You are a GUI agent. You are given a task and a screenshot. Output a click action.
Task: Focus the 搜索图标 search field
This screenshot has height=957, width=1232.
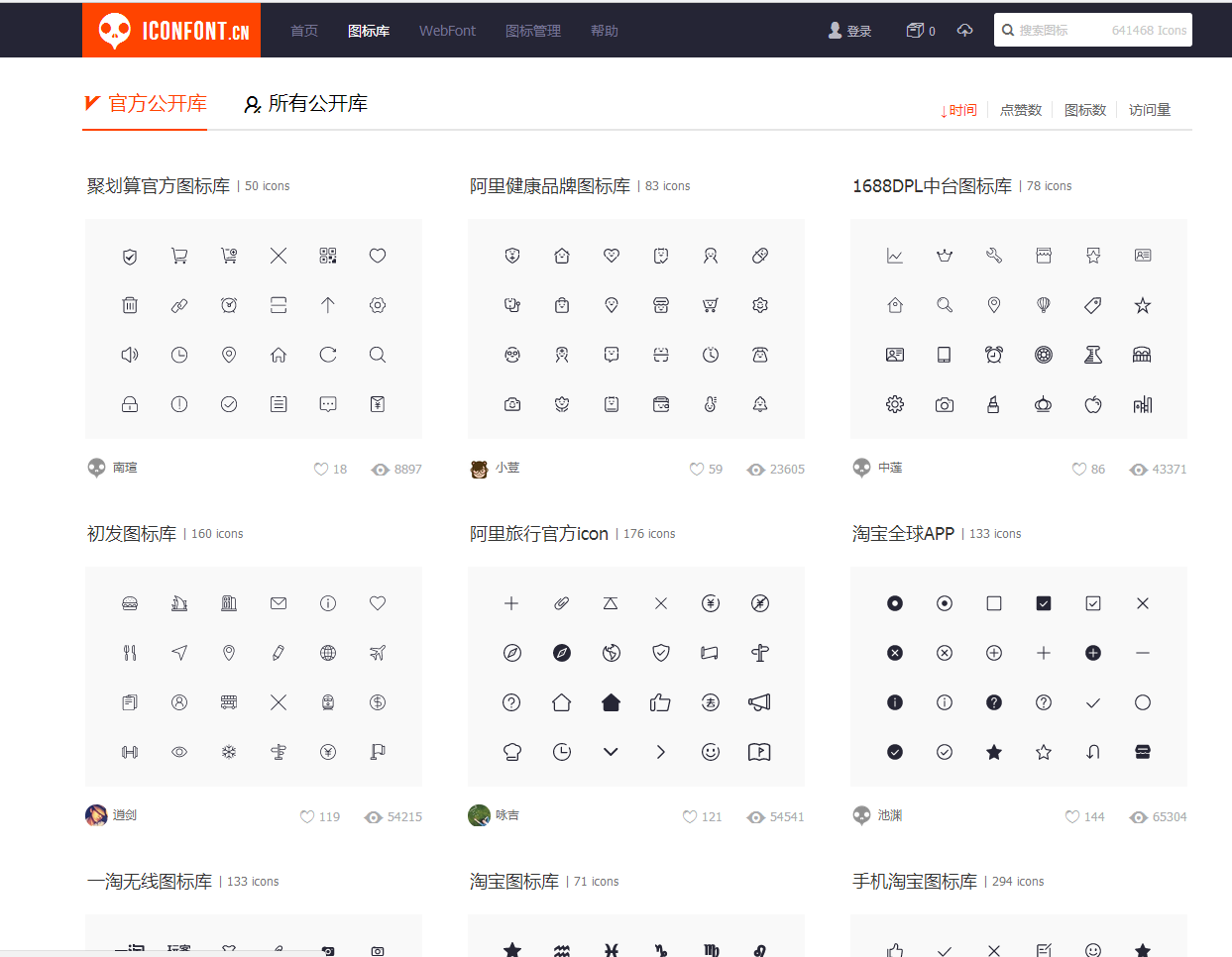click(1093, 30)
